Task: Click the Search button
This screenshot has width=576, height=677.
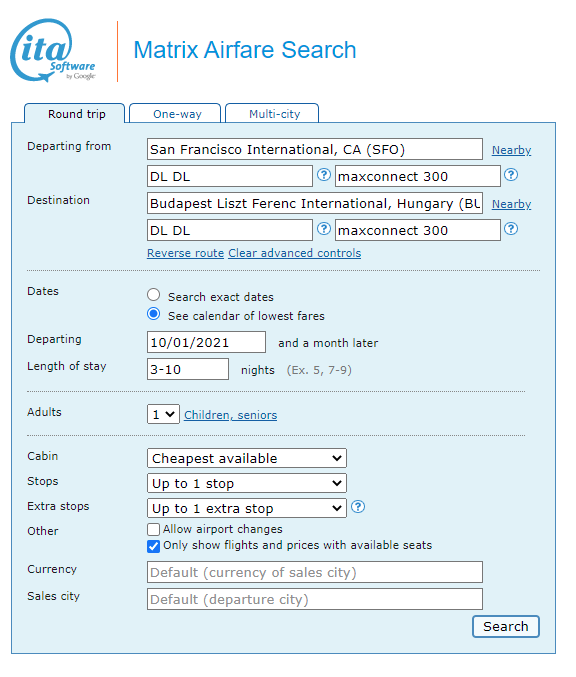Action: coord(506,626)
